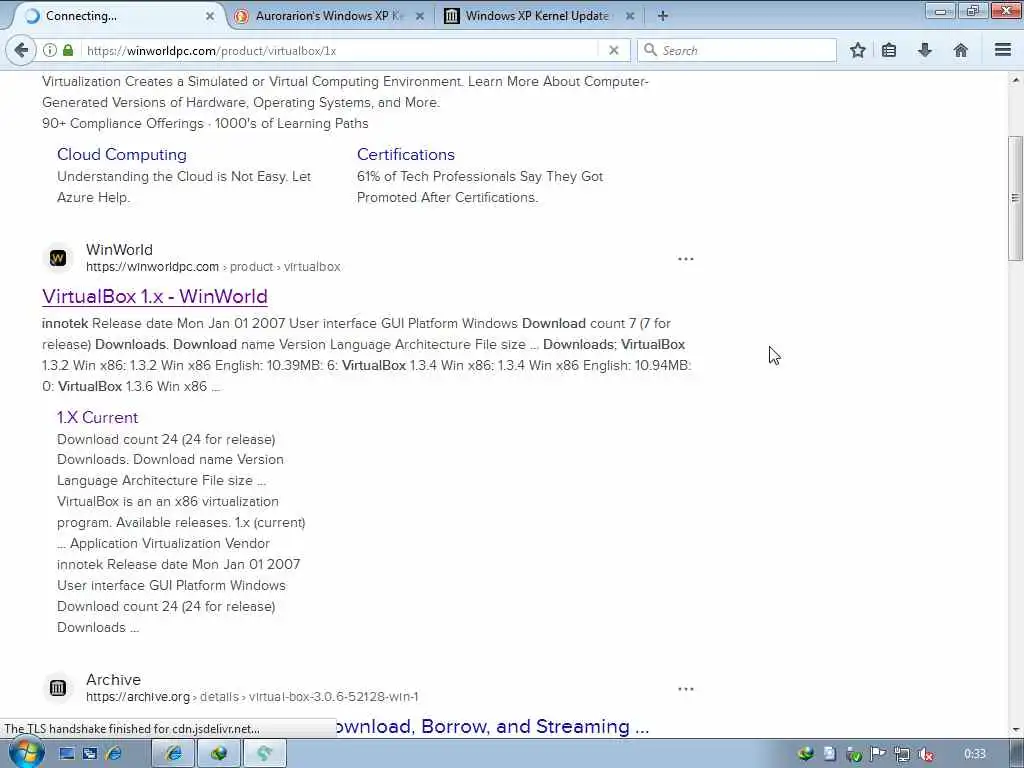1024x768 pixels.
Task: Click vertical scrollbar thumb
Action: pos(1015,198)
